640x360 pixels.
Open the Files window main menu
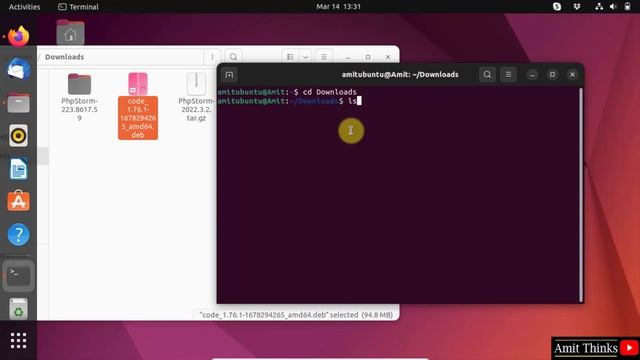(x=324, y=57)
